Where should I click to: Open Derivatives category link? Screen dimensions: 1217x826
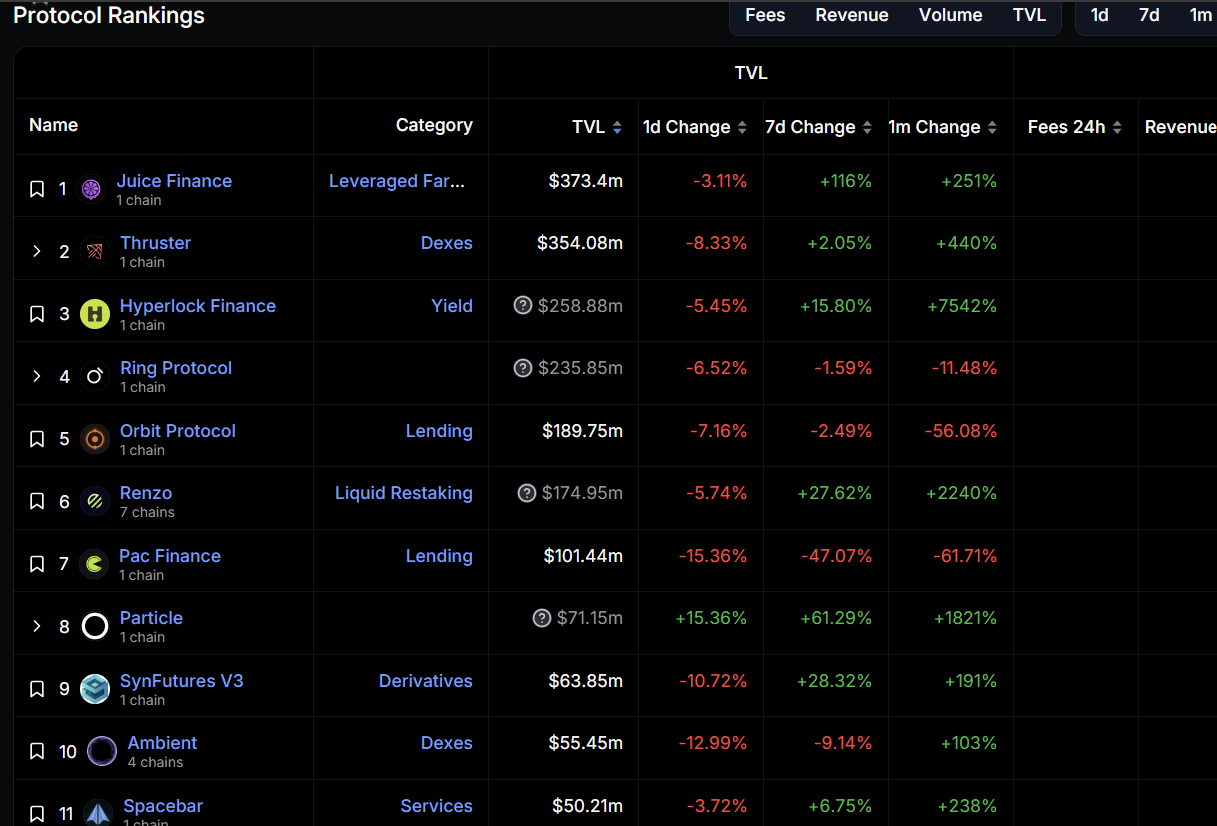tap(426, 681)
